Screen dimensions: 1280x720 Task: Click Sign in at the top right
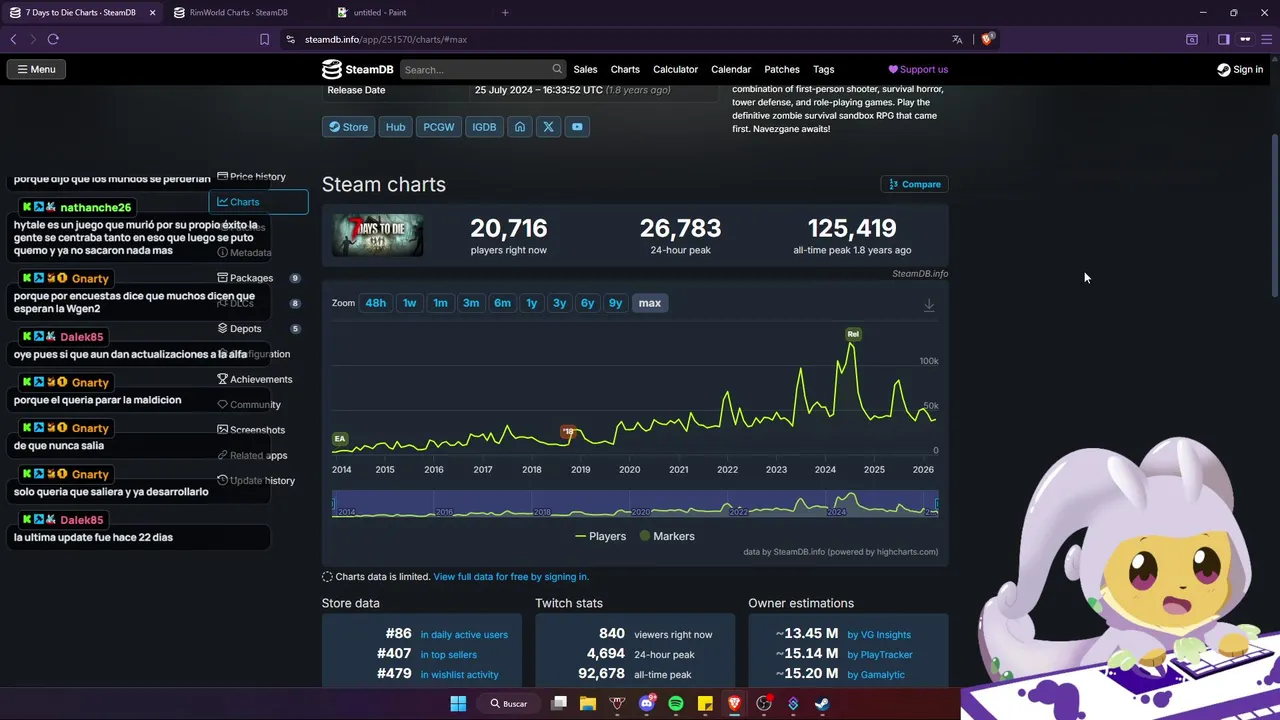tap(1240, 69)
